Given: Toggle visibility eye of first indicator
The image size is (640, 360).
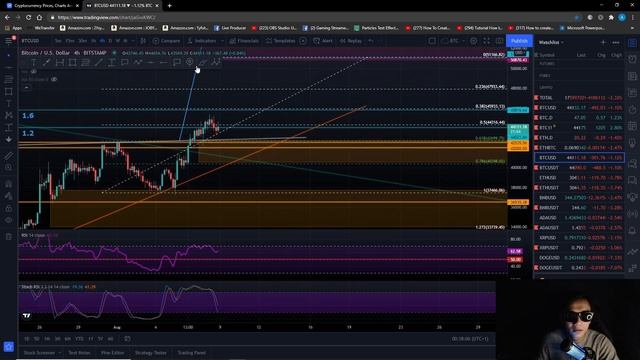Looking at the screenshot, I should pyautogui.click(x=34, y=71).
